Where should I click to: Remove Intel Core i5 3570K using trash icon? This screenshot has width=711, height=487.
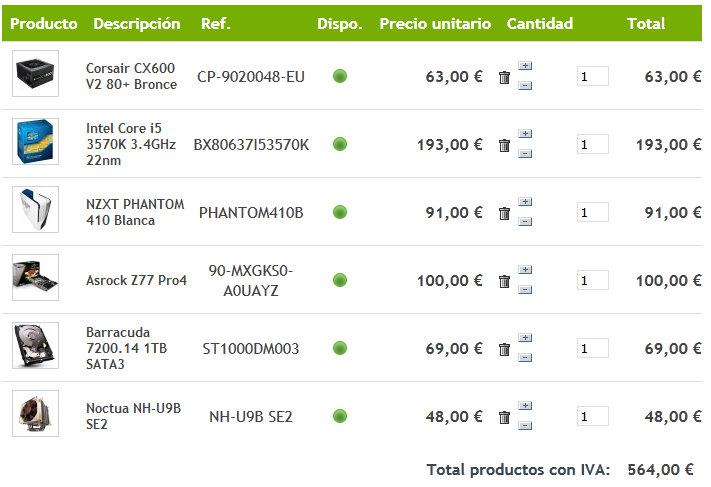504,145
